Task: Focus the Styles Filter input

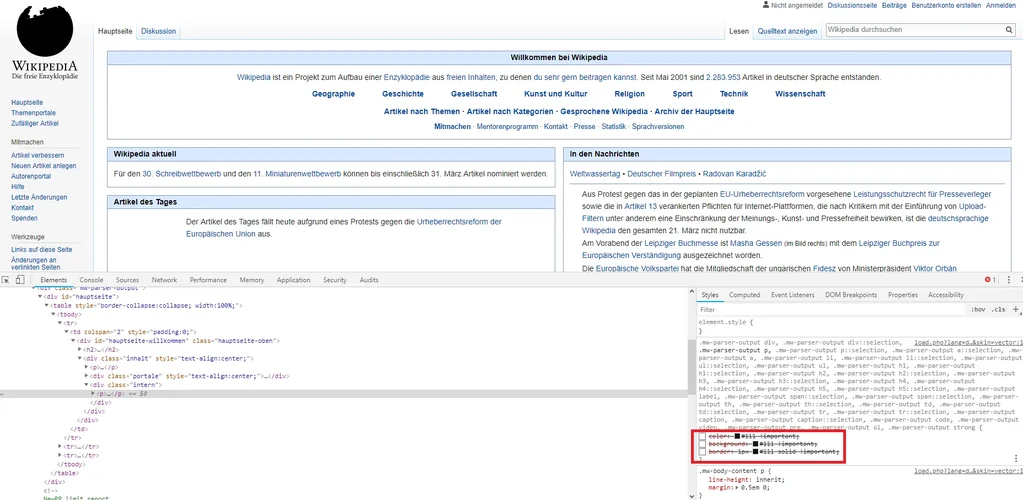Action: [829, 309]
